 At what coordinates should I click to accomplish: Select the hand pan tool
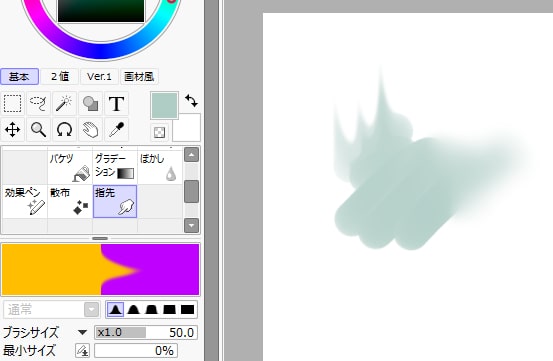(x=90, y=129)
